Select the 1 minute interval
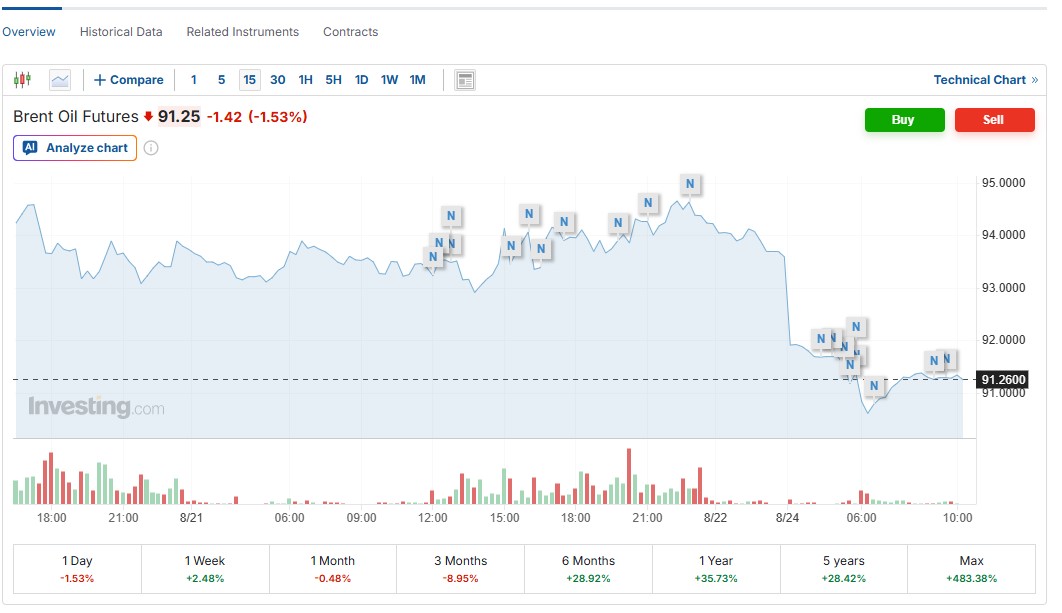This screenshot has height=613, width=1062. 194,80
